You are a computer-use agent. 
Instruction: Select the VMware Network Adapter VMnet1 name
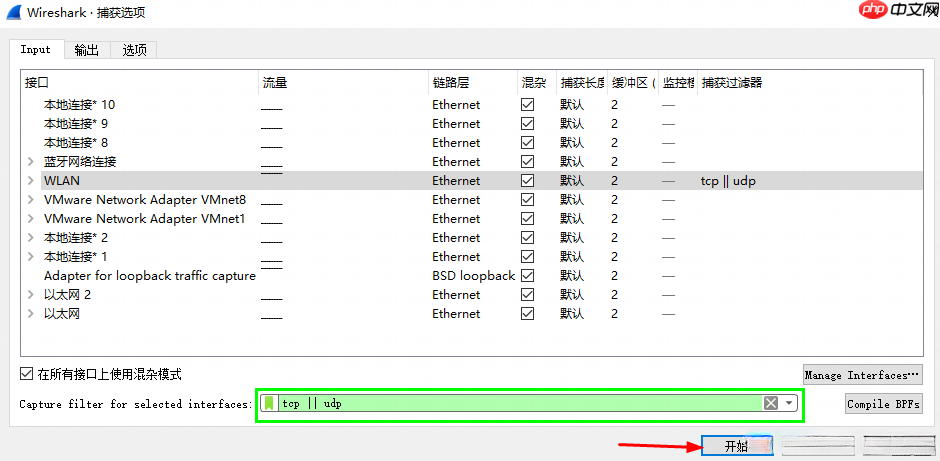[144, 219]
